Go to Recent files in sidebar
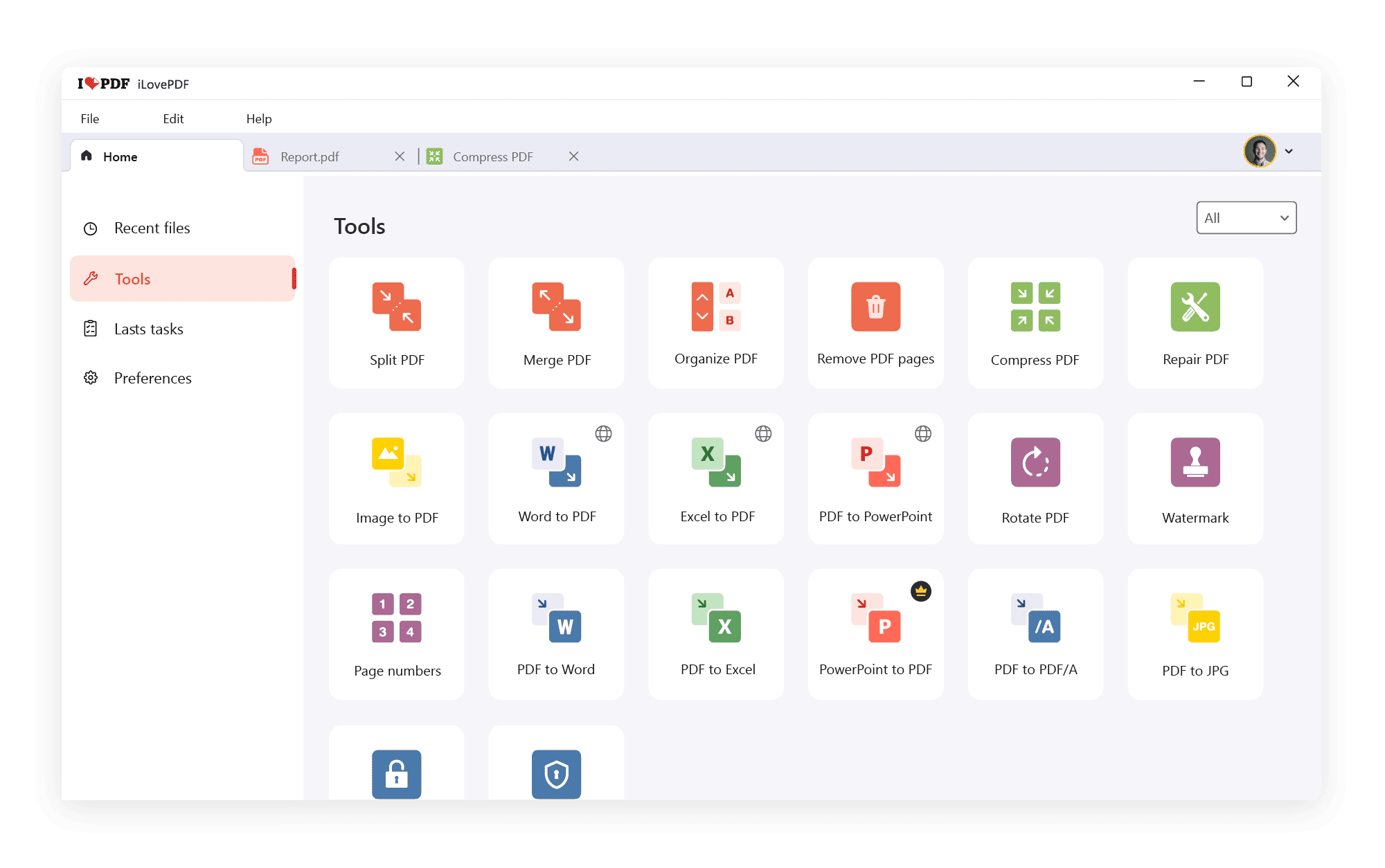The image size is (1385, 868). click(x=152, y=228)
